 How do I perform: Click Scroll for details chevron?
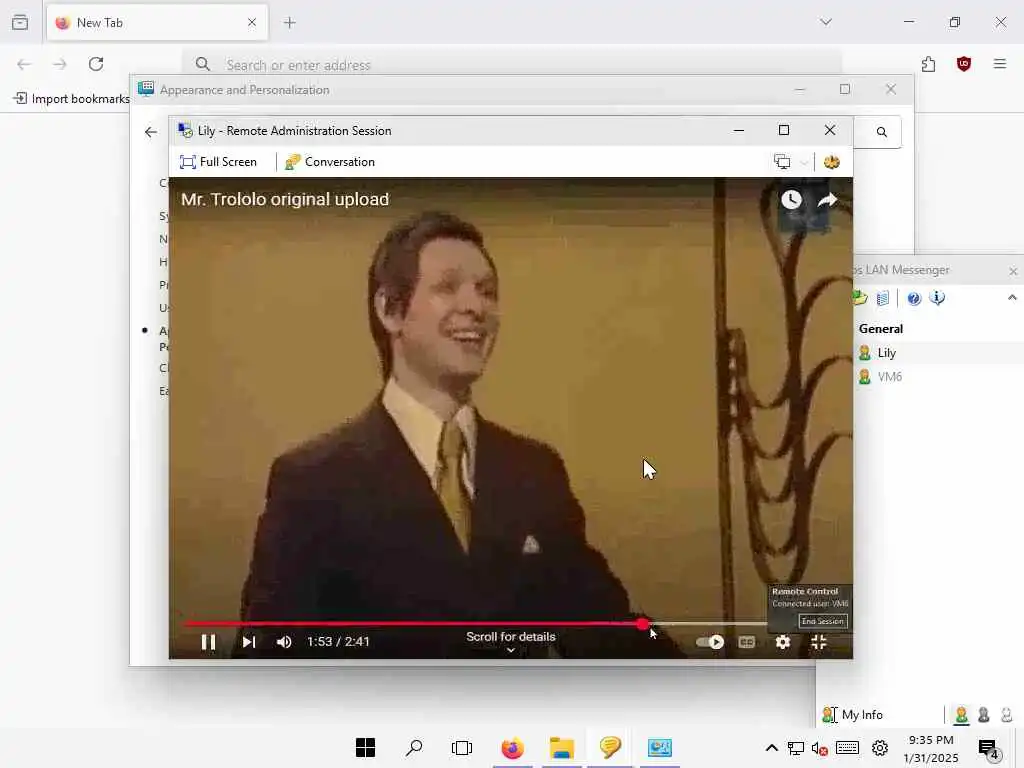511,650
